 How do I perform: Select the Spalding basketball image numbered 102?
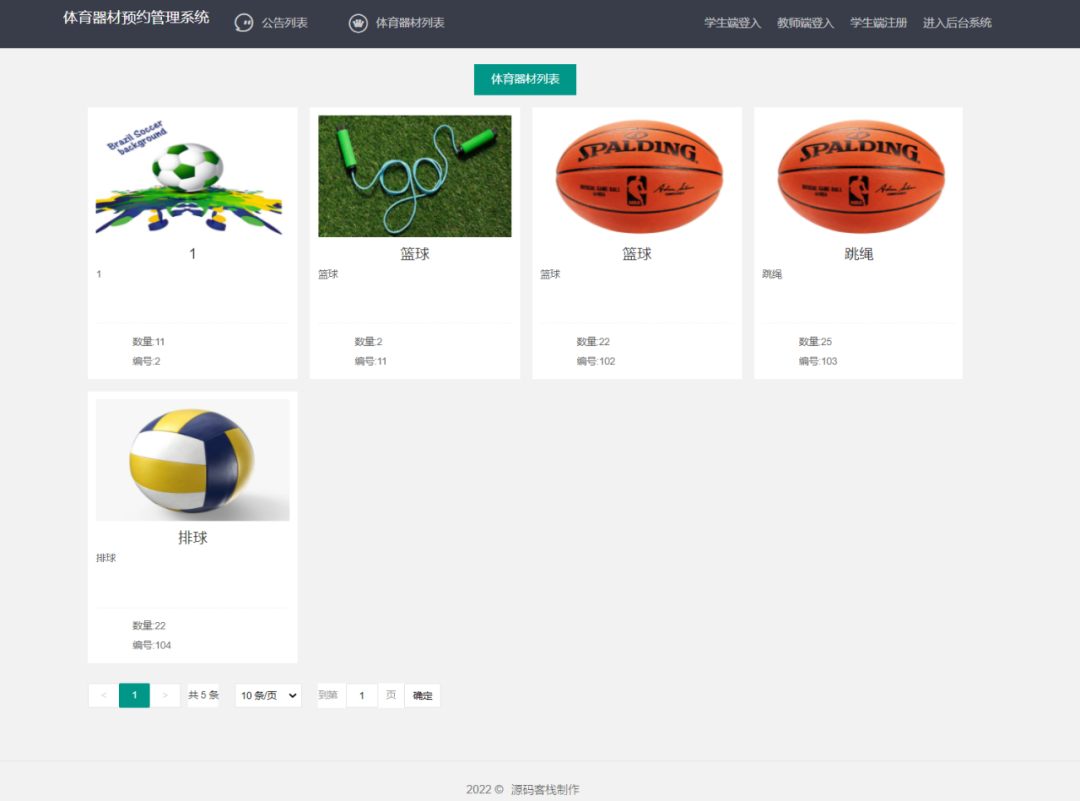636,176
